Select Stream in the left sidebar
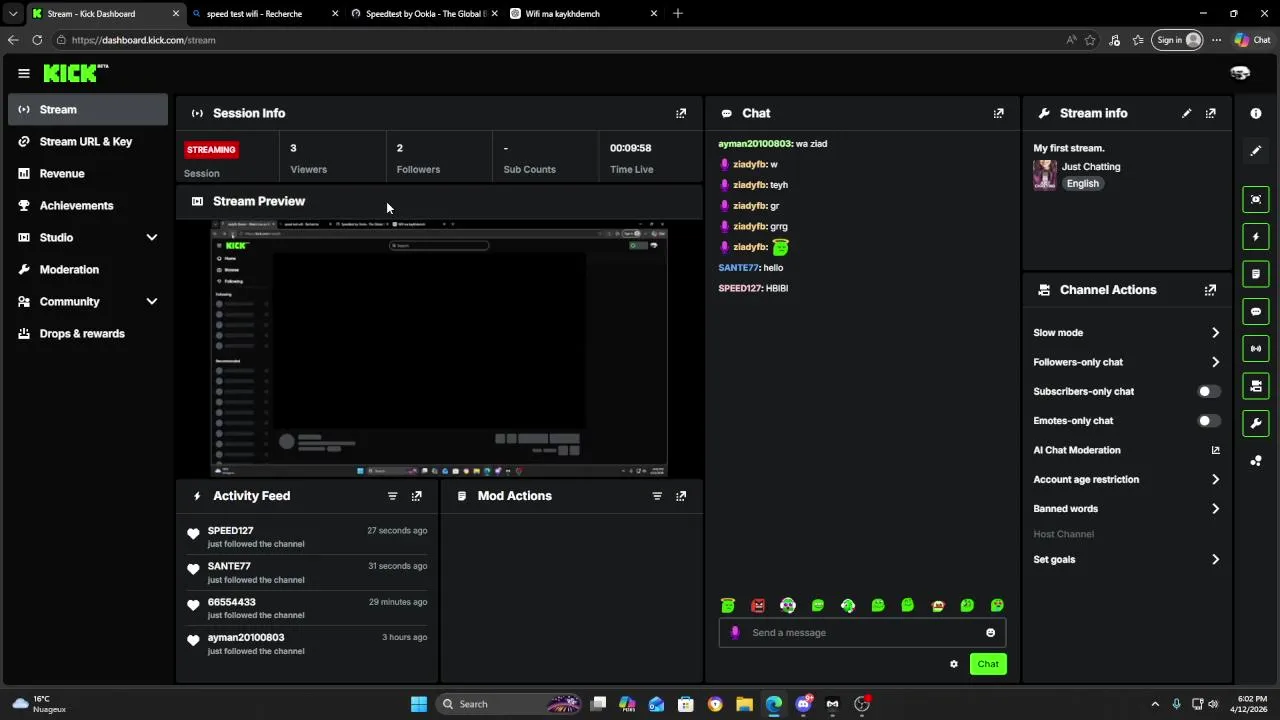 88,109
